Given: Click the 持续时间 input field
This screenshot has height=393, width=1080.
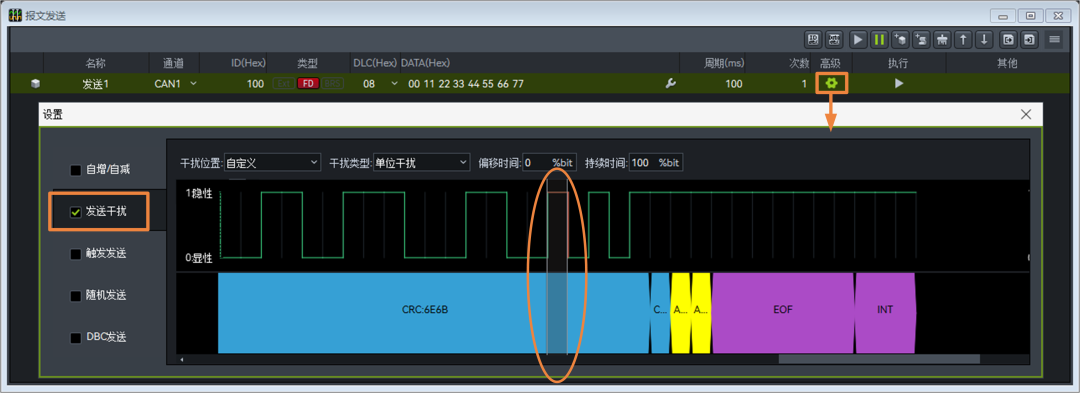Looking at the screenshot, I should (656, 163).
